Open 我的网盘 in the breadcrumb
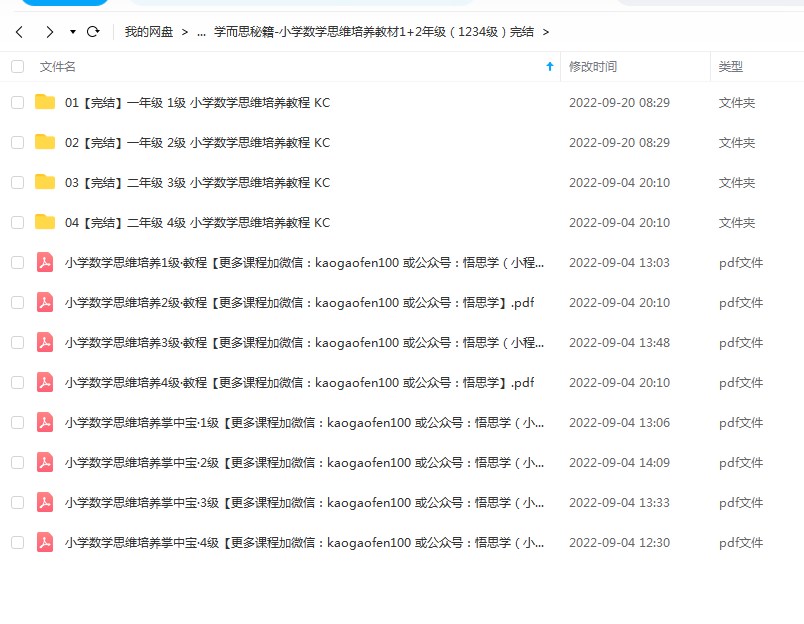 point(149,32)
